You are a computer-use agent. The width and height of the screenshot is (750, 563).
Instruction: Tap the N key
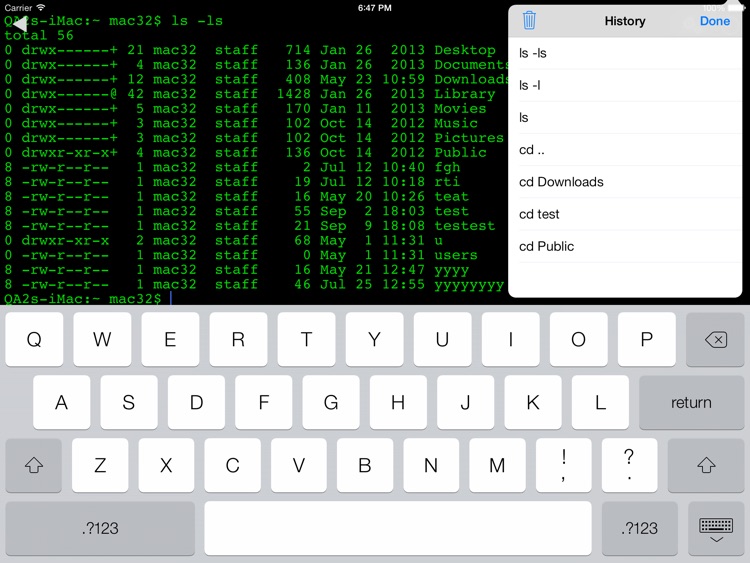pos(431,465)
